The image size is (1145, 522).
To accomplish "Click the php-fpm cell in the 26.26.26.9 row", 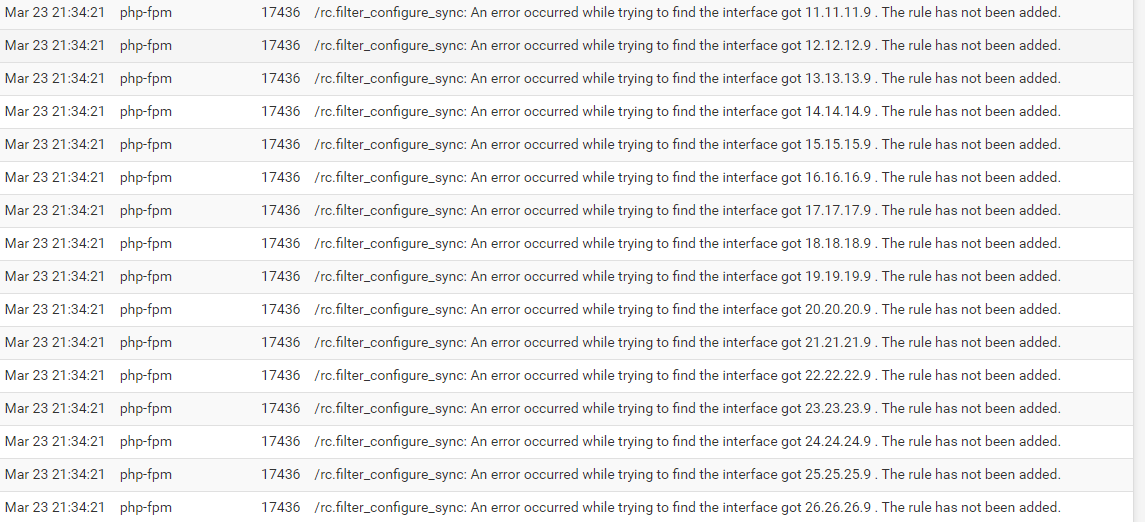I will pyautogui.click(x=146, y=507).
